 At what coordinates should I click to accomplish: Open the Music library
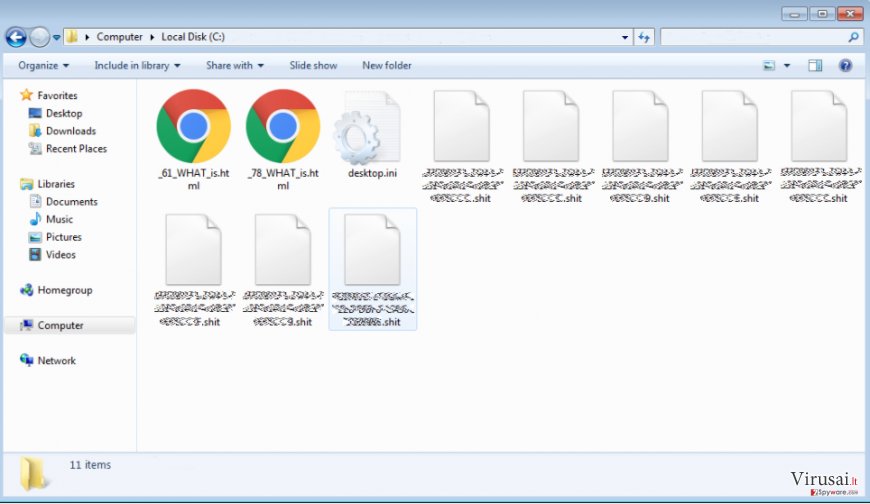click(x=51, y=219)
